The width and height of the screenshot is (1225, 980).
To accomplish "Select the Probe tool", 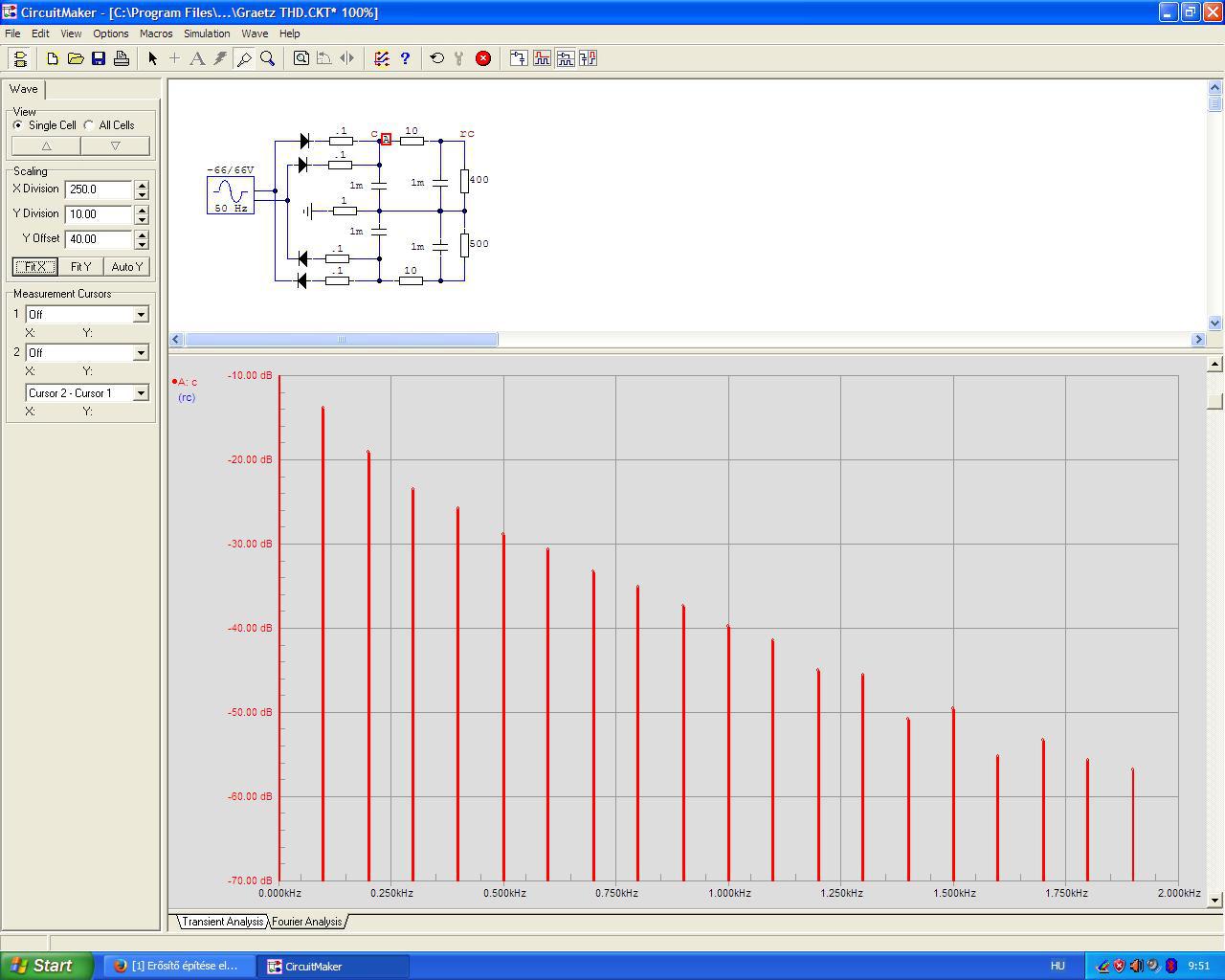I will pyautogui.click(x=244, y=58).
